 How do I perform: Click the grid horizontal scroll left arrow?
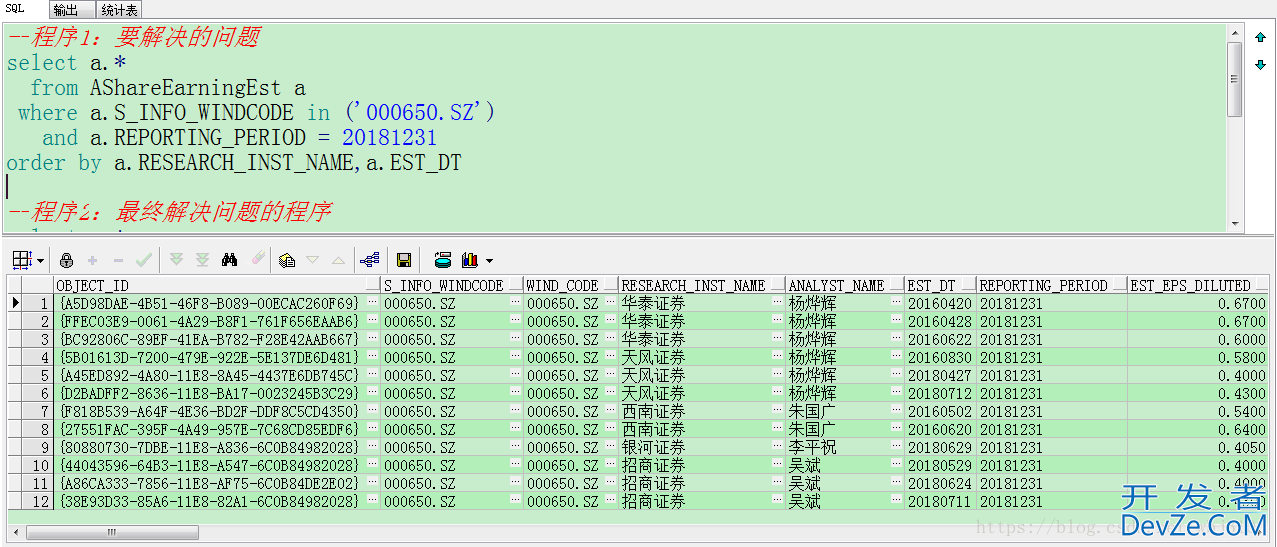click(x=16, y=532)
